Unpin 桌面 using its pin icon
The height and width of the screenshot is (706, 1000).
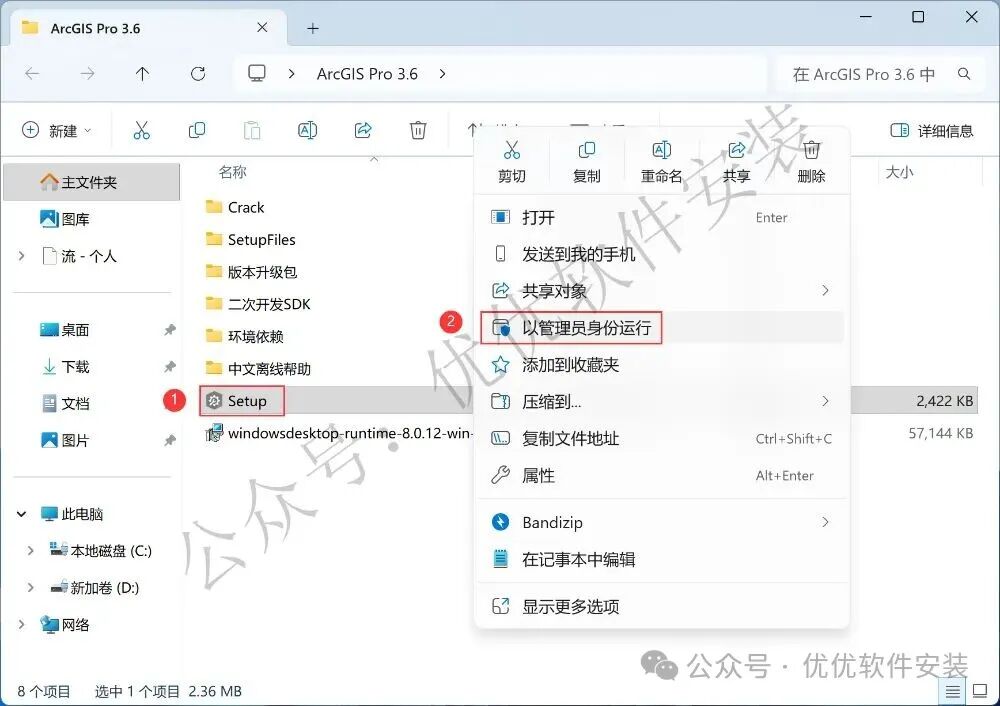170,330
